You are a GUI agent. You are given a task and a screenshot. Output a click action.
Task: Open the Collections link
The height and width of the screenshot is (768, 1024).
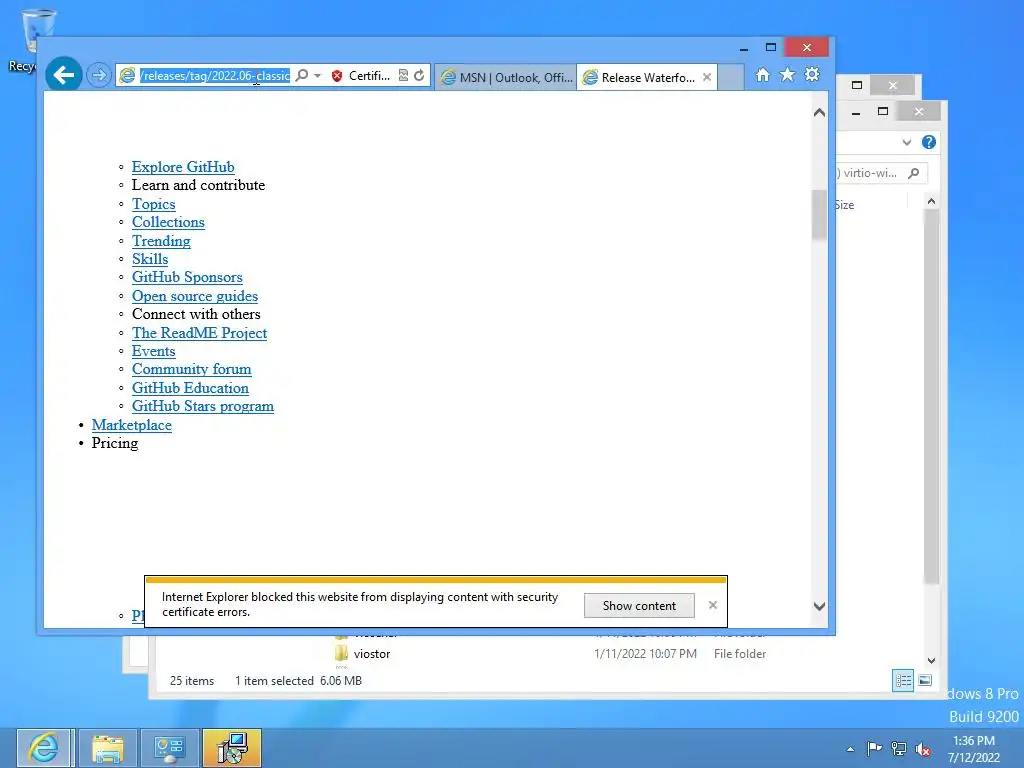click(x=168, y=223)
